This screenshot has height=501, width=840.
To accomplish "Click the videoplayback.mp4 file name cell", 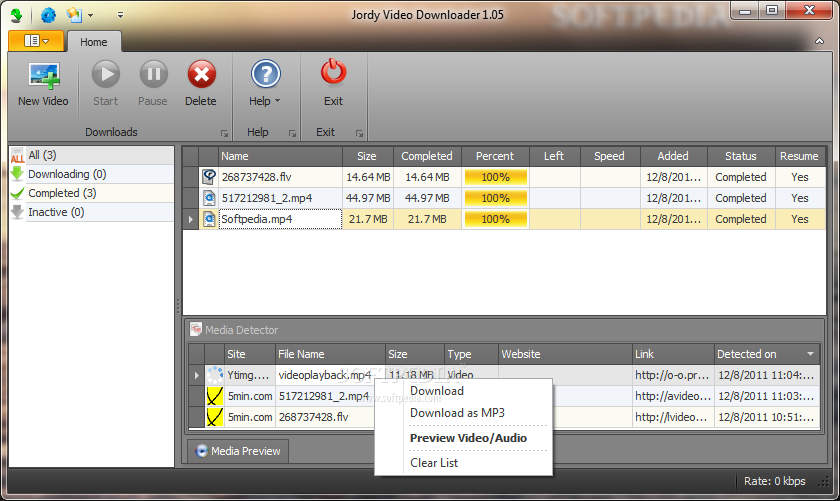I will point(330,375).
